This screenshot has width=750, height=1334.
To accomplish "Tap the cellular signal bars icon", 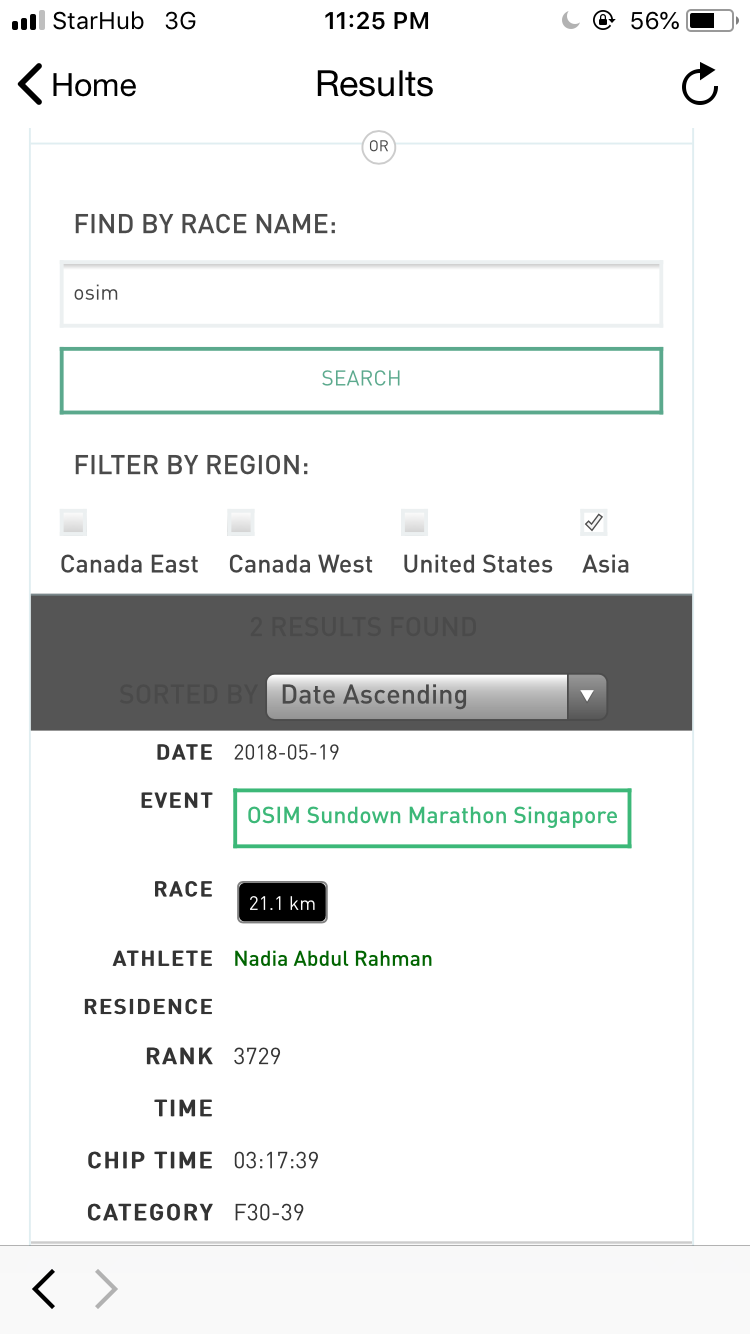I will (28, 21).
